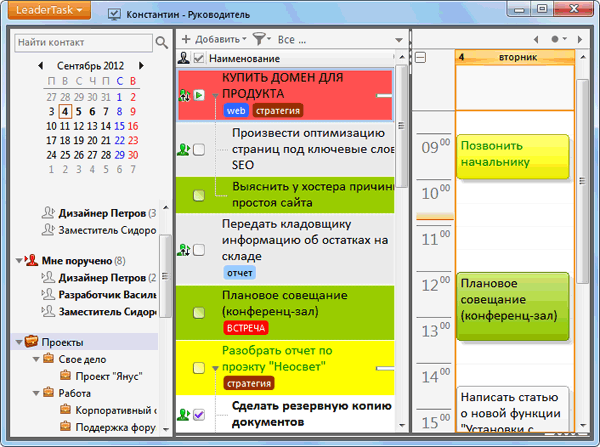The width and height of the screenshot is (600, 447).
Task: Collapse the Мне поручено group
Action: click(x=19, y=260)
